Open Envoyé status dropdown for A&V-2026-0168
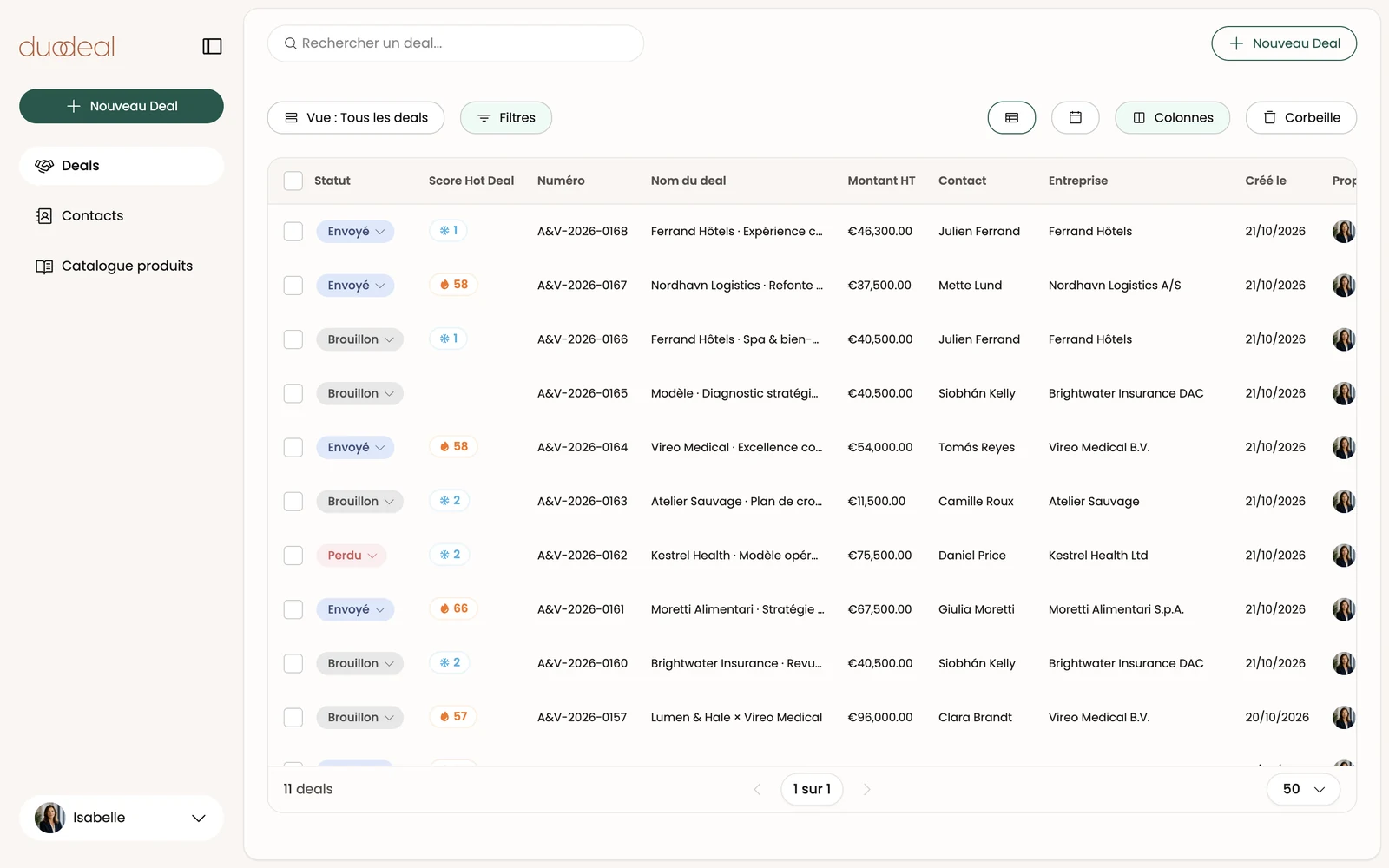The image size is (1389, 868). click(x=355, y=232)
